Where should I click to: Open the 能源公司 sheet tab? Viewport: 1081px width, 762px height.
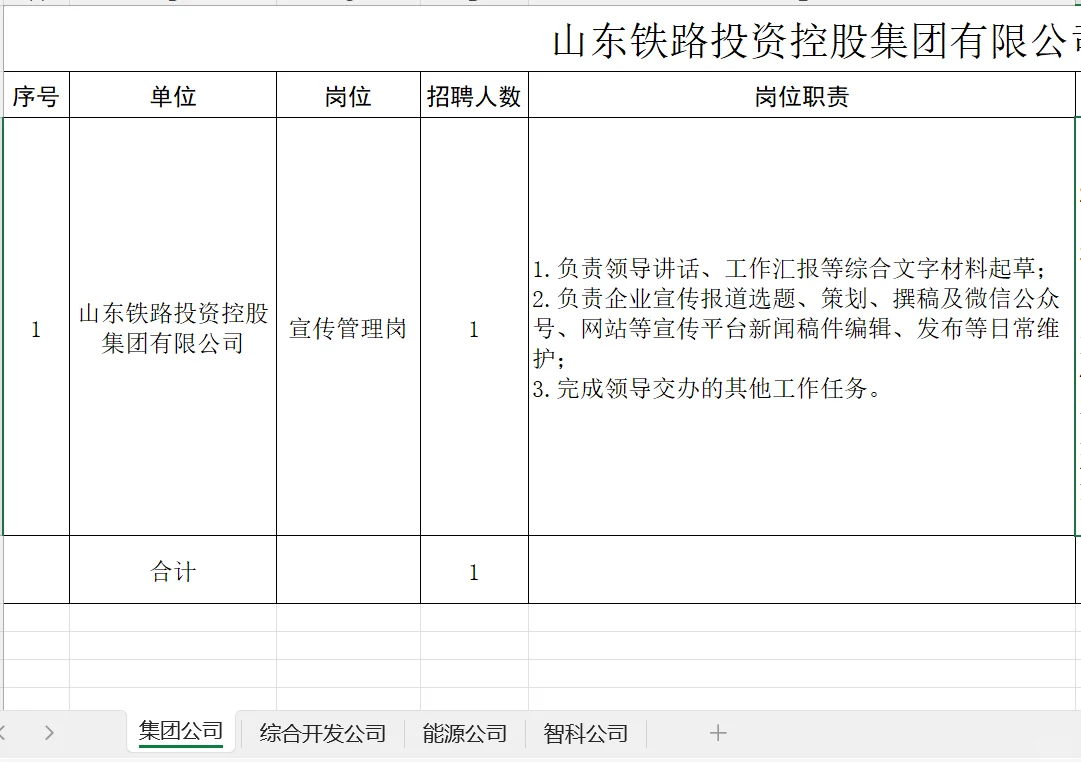[x=465, y=733]
